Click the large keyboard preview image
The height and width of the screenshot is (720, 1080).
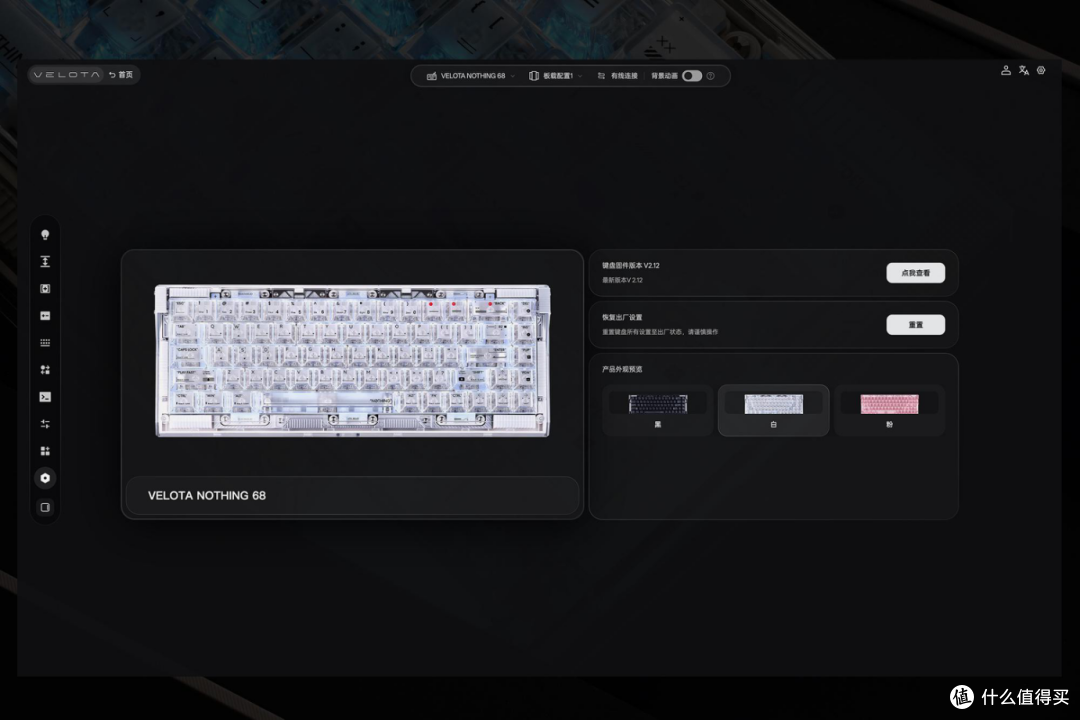coord(353,360)
